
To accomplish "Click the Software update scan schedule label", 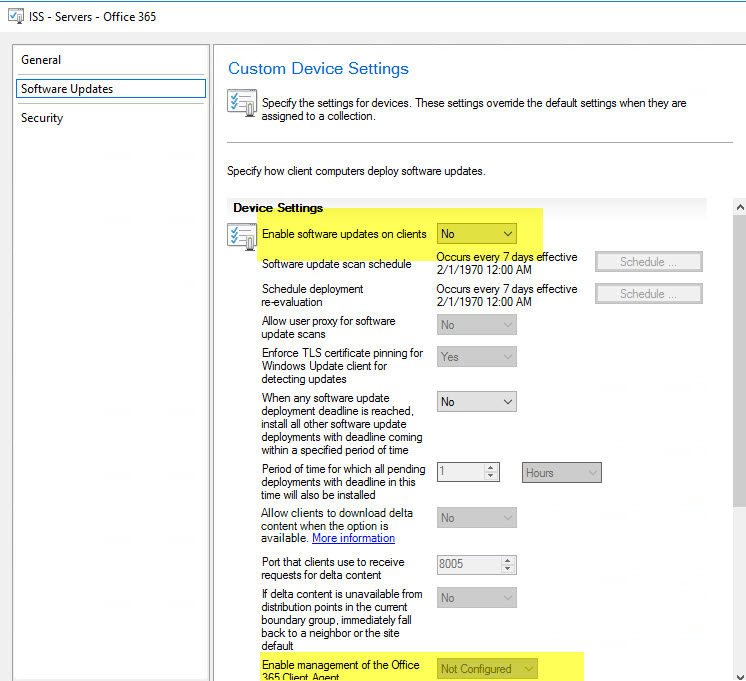I will [336, 264].
